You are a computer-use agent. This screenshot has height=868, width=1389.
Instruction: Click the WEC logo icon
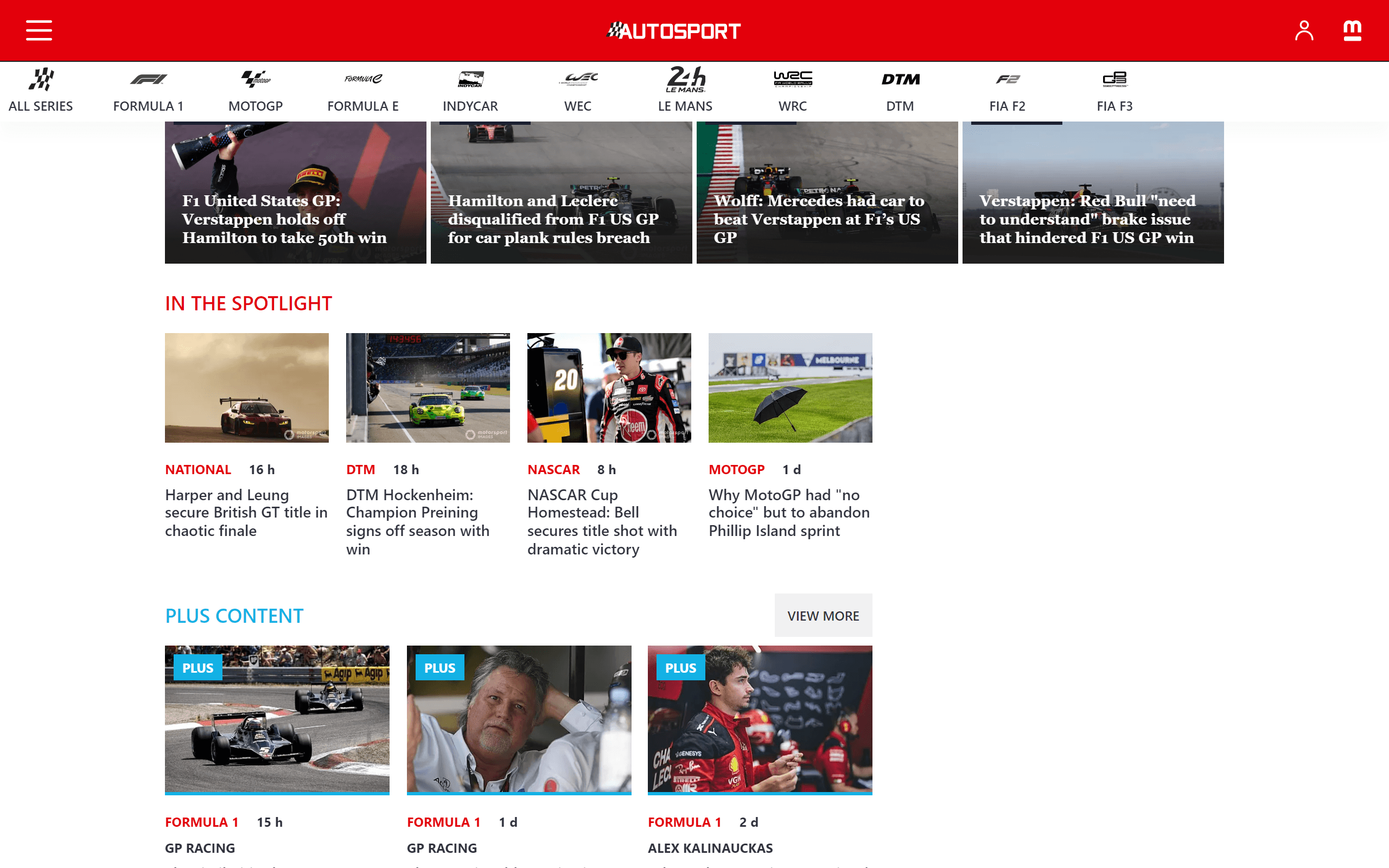pyautogui.click(x=578, y=79)
